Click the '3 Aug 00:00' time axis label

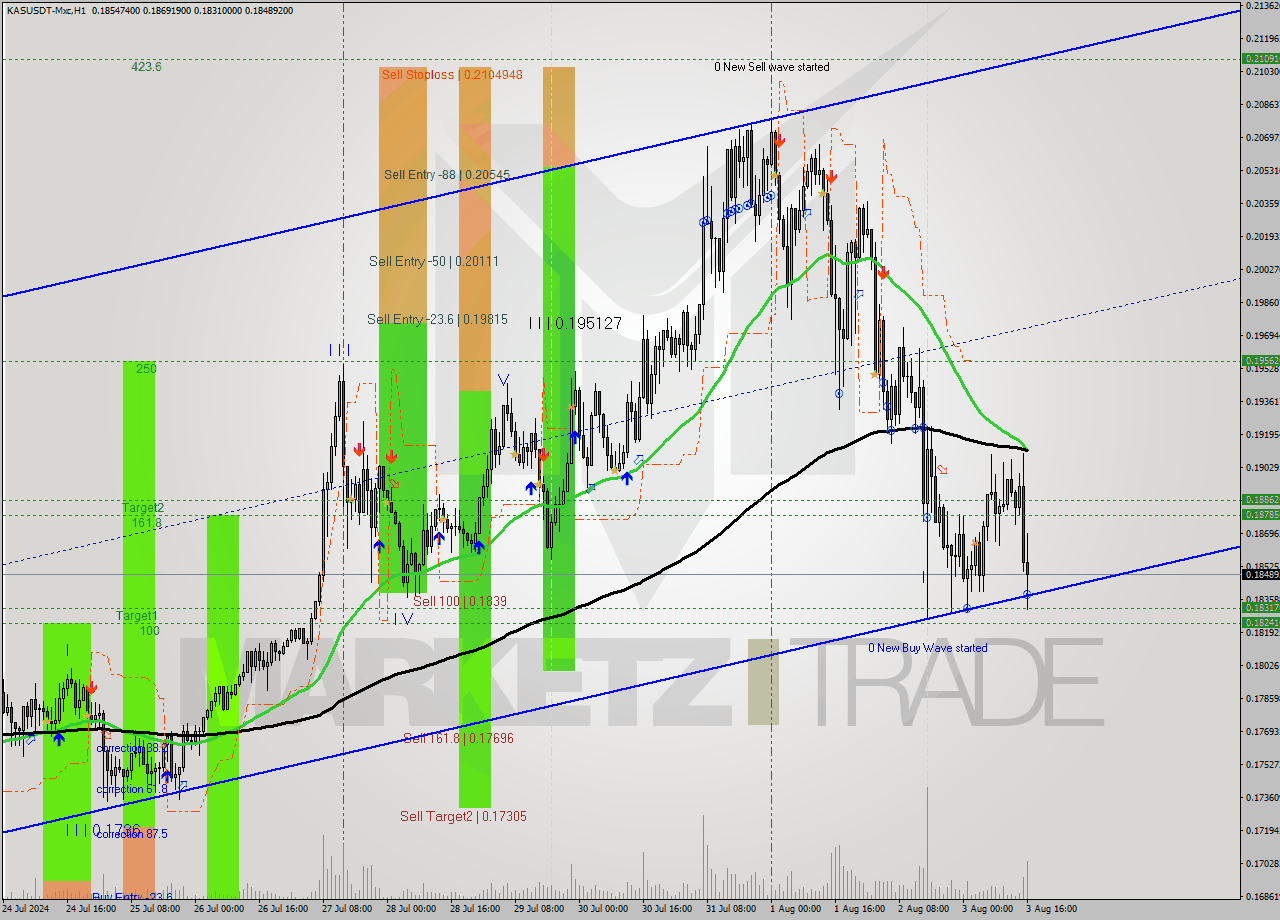(988, 909)
